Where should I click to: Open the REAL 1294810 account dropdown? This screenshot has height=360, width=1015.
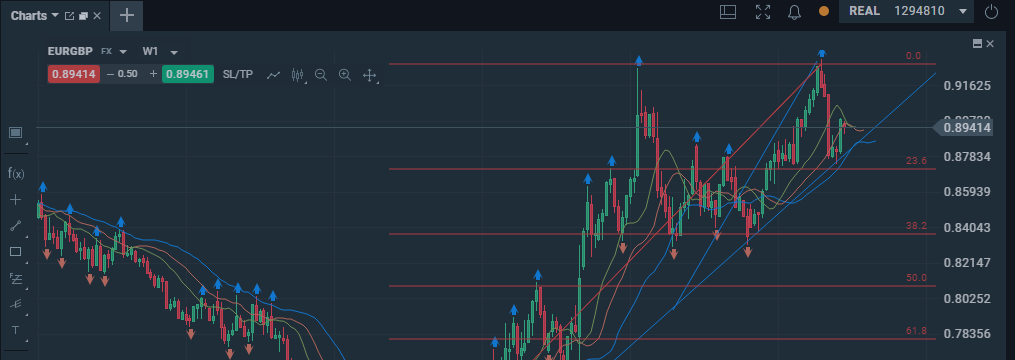[x=906, y=11]
